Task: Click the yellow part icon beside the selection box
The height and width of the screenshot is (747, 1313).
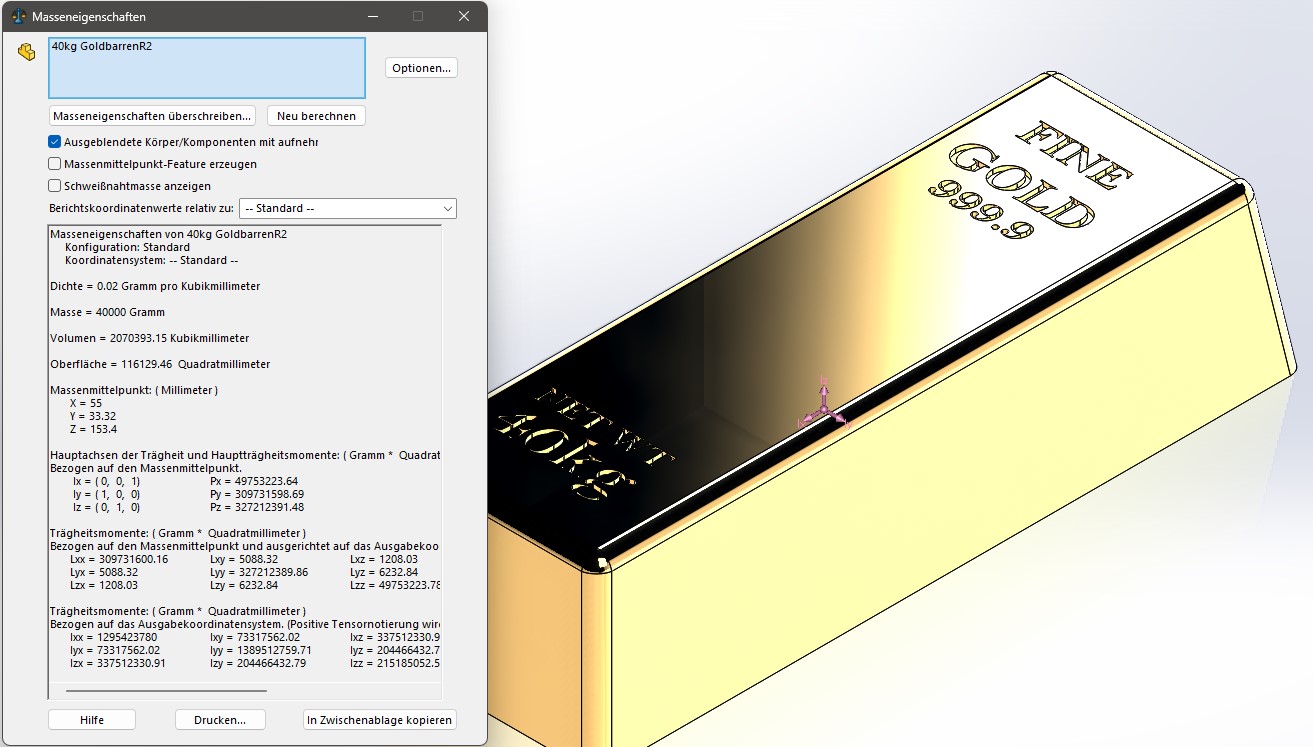Action: tap(27, 52)
